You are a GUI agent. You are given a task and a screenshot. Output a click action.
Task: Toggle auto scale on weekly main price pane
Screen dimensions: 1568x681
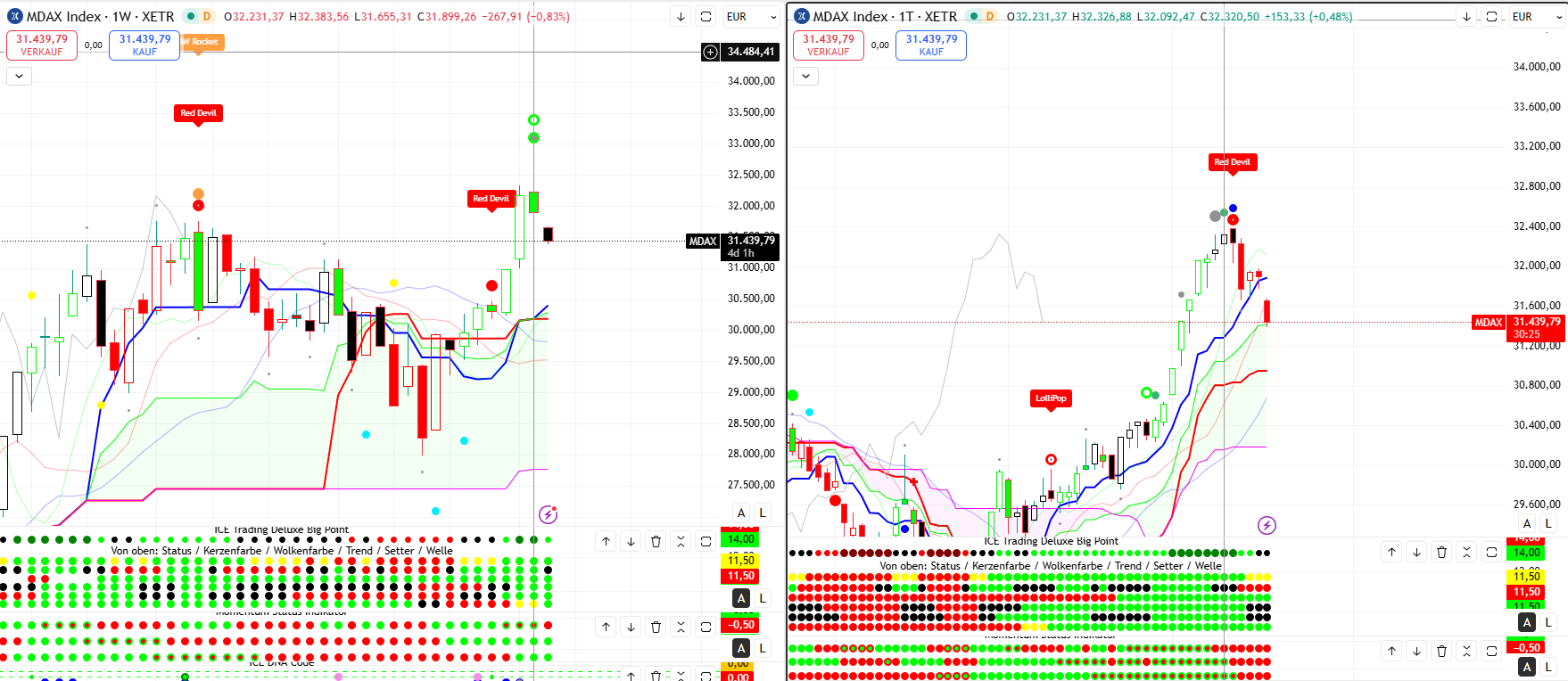click(741, 513)
